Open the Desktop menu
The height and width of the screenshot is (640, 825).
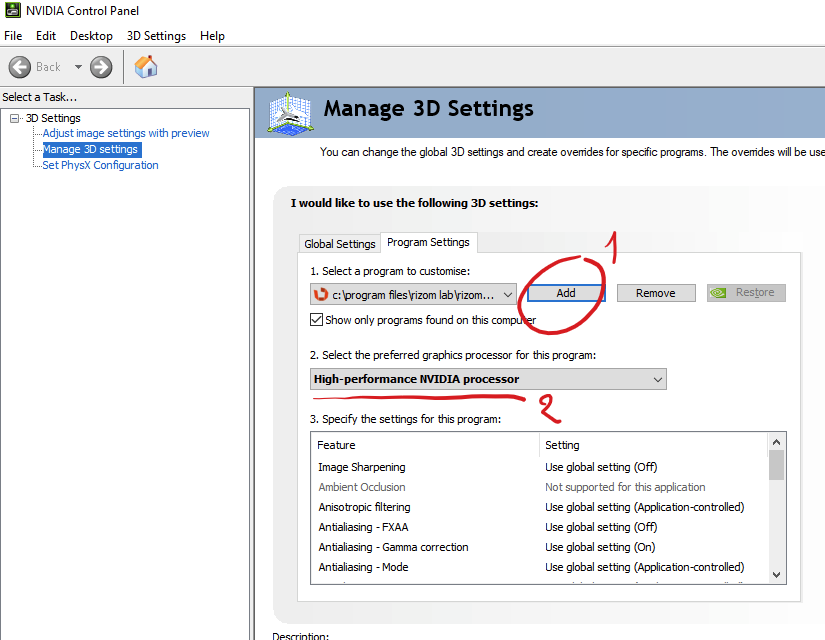click(x=92, y=36)
